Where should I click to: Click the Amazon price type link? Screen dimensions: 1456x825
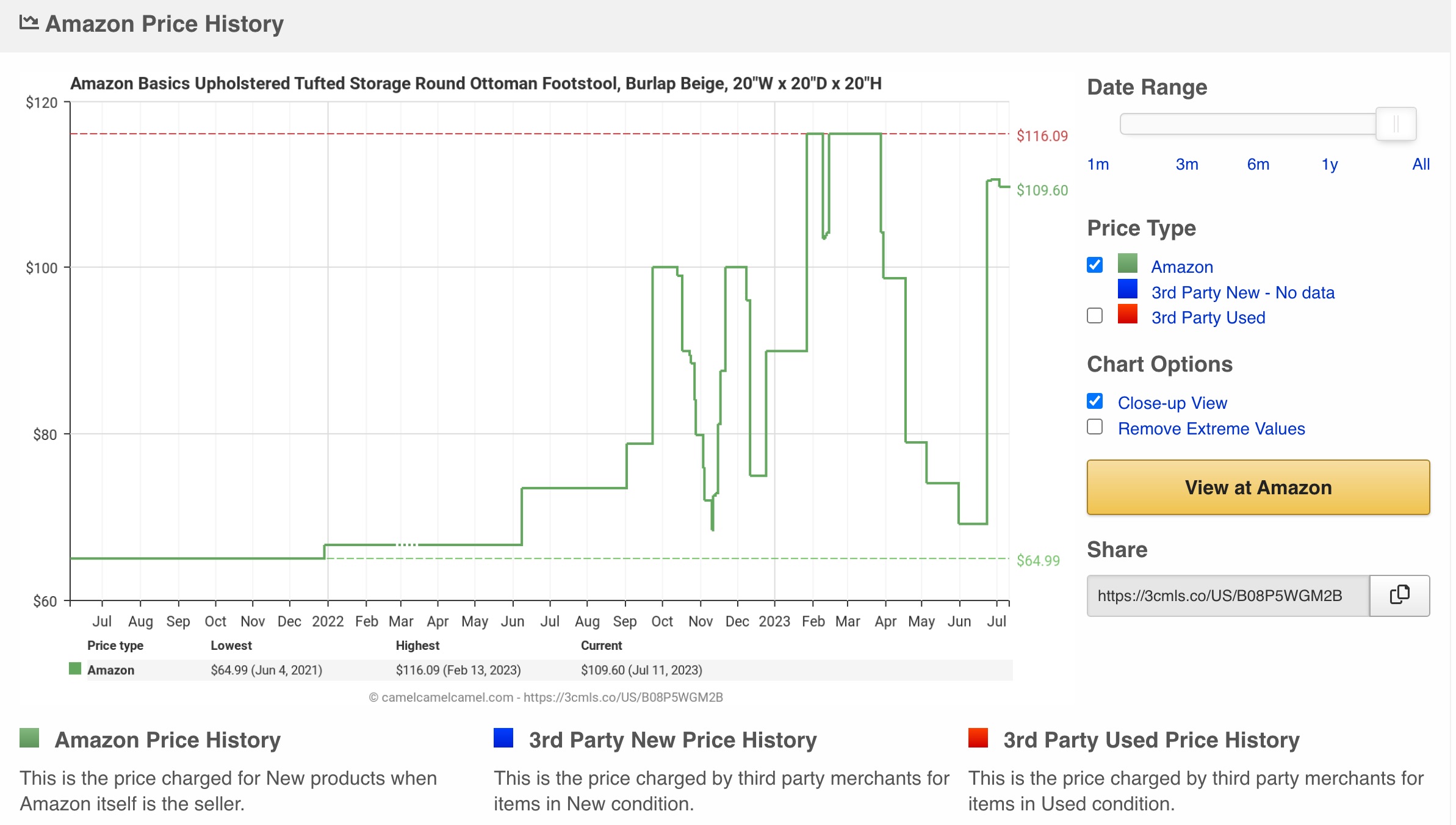[x=1181, y=267]
